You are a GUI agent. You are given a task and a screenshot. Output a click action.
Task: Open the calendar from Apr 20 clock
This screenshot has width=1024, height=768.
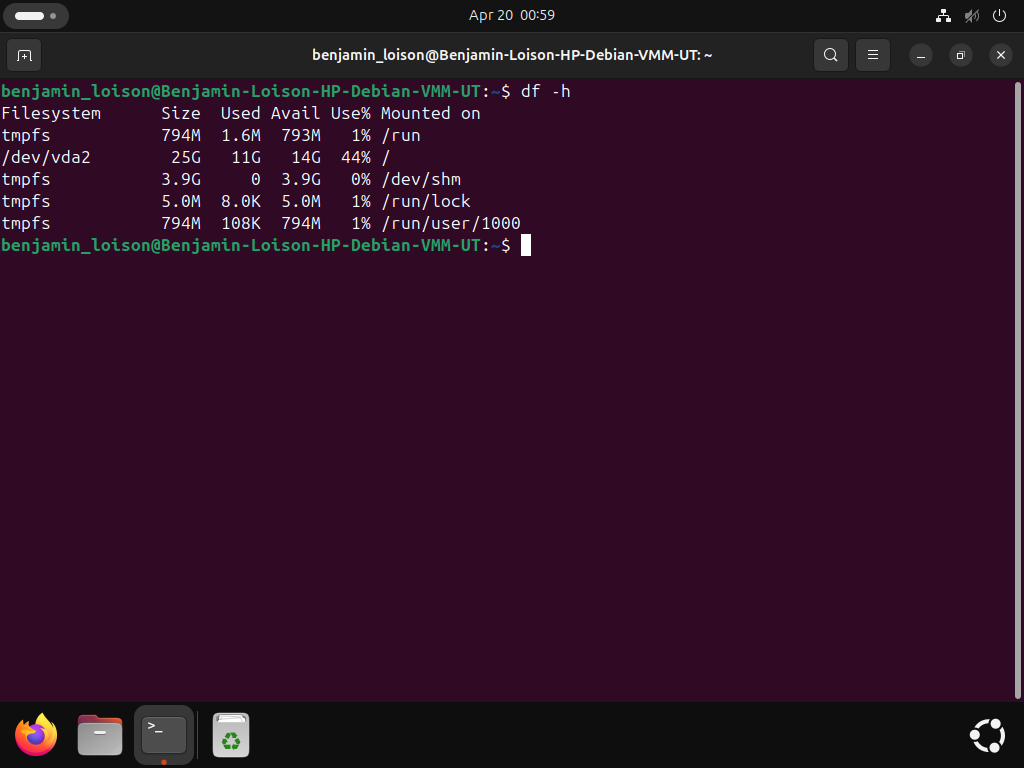coord(511,16)
